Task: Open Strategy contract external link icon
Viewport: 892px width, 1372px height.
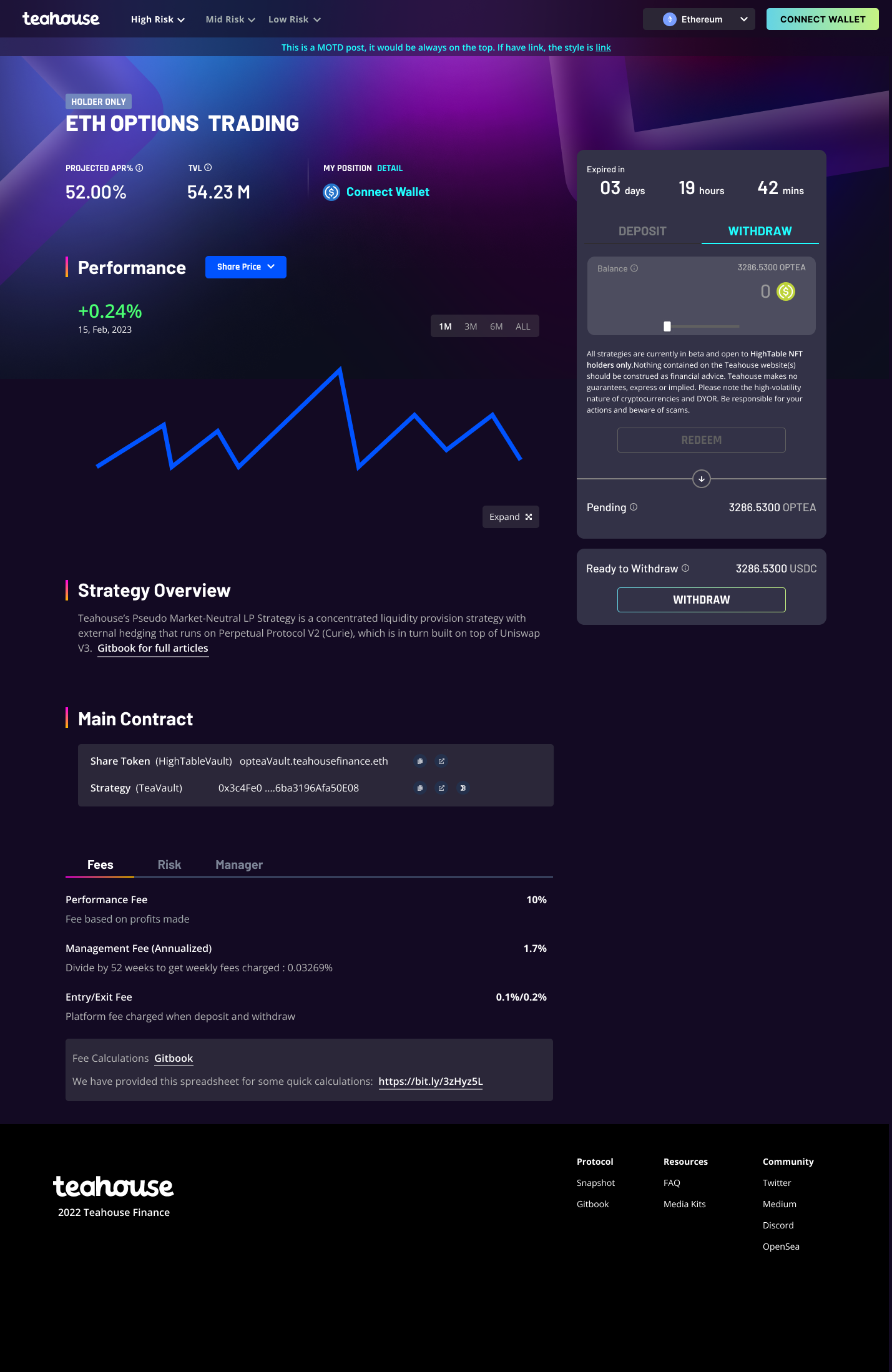Action: tap(441, 788)
